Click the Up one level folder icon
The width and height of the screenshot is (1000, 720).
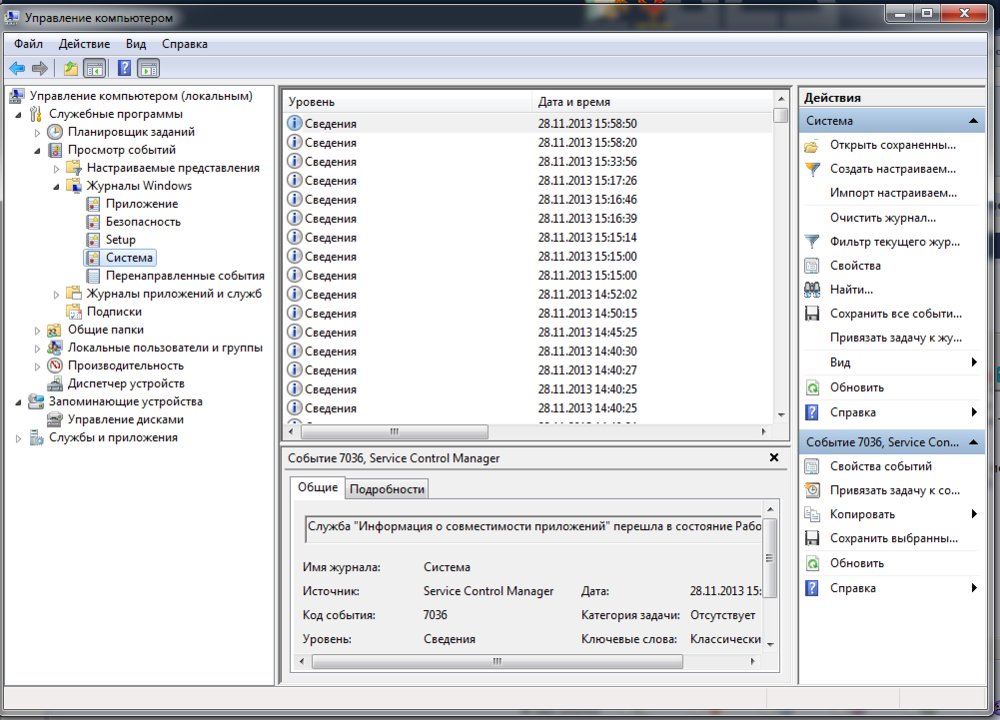[x=70, y=68]
